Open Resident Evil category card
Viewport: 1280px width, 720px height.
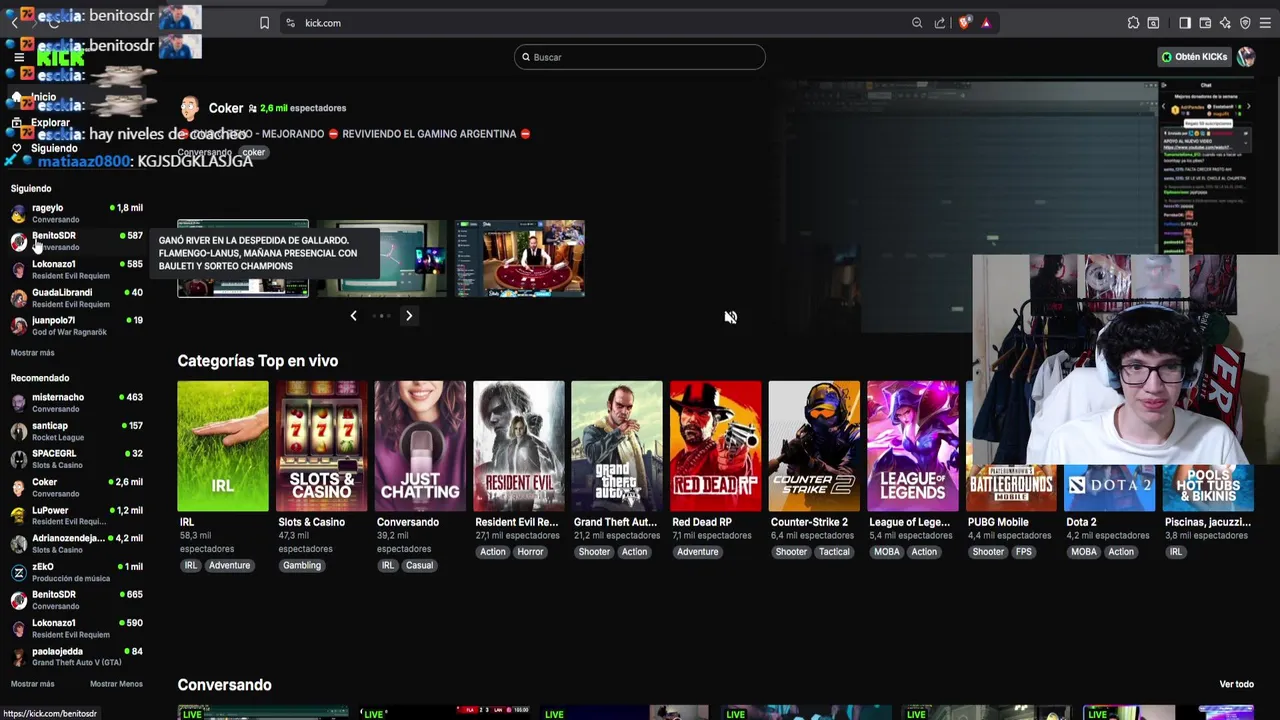click(518, 446)
